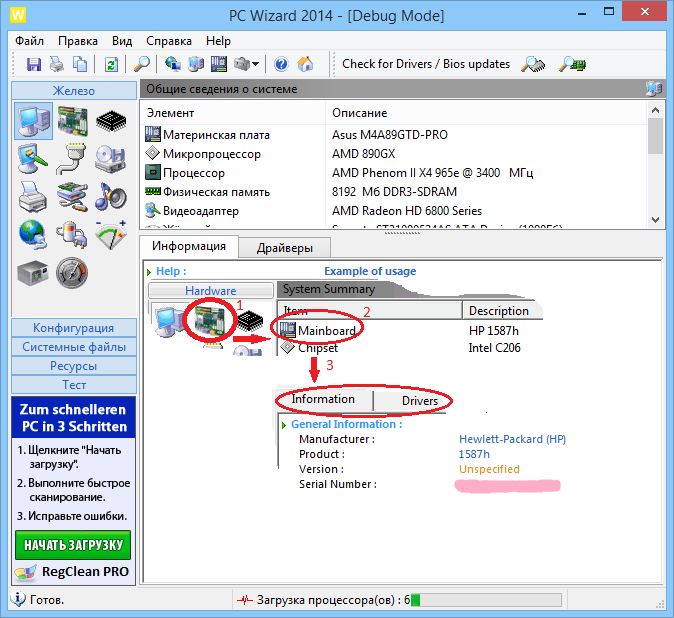Click the AMD Radeon HD 6800 Series value

pos(407,211)
